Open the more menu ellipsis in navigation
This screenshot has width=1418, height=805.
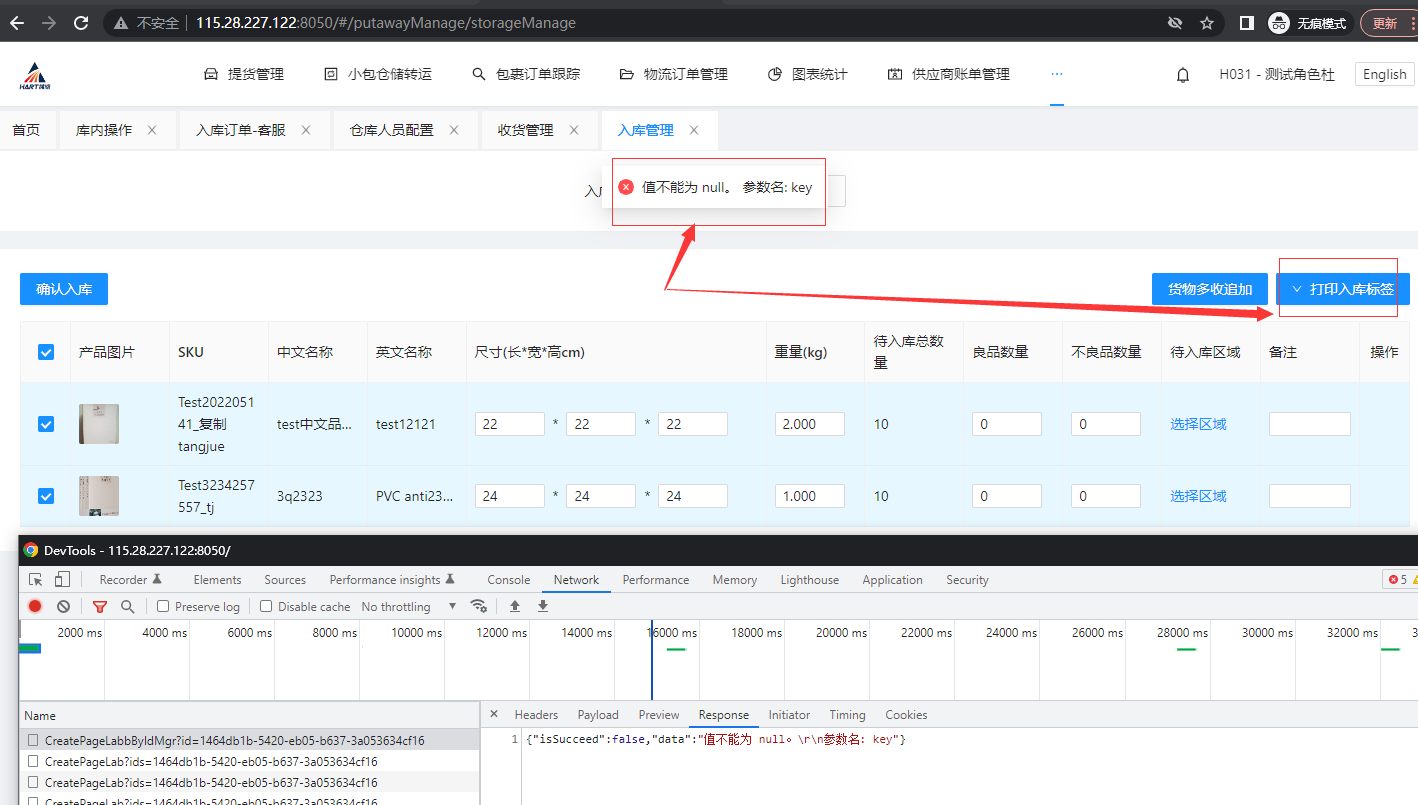click(1057, 75)
